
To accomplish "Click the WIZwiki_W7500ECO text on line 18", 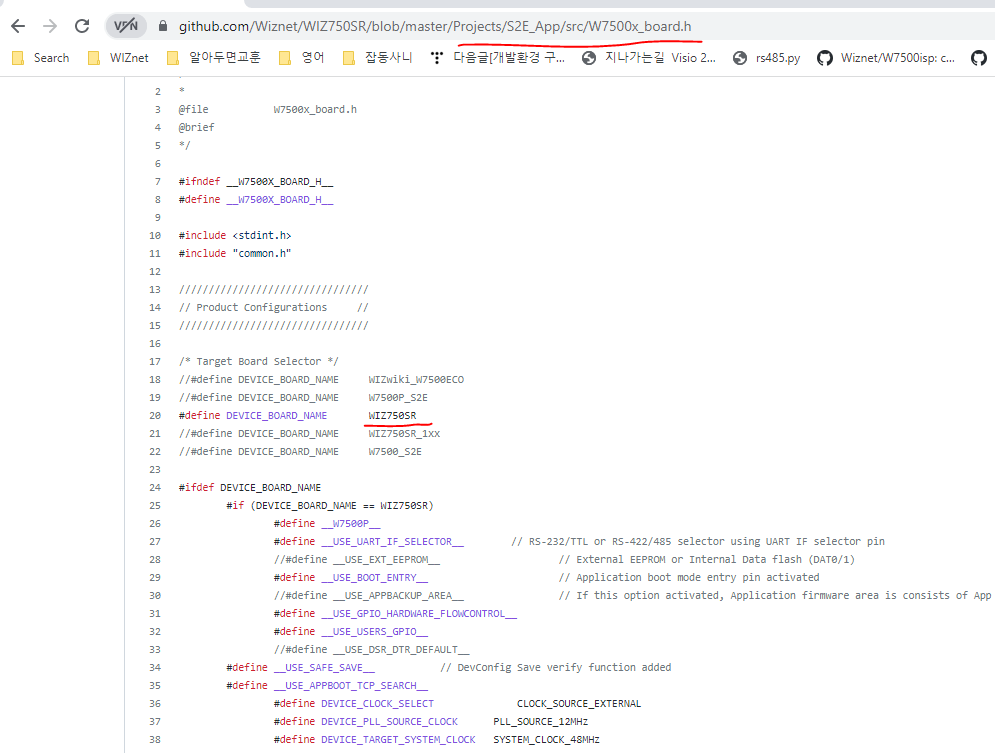I will pyautogui.click(x=416, y=379).
